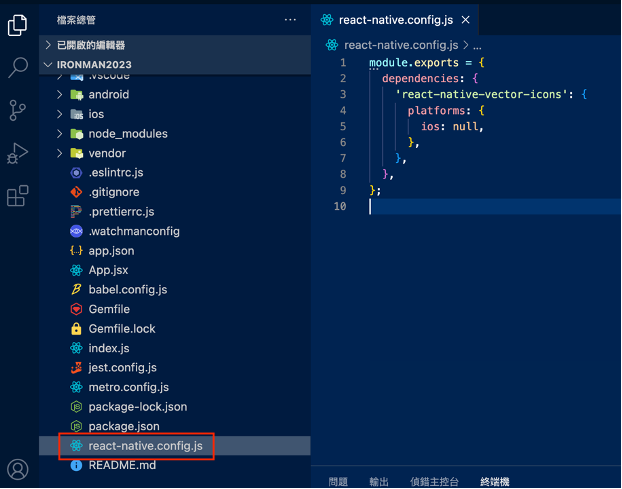Click the breadcrumb ellipsis symbol segment
This screenshot has width=622, height=489.
click(x=477, y=46)
